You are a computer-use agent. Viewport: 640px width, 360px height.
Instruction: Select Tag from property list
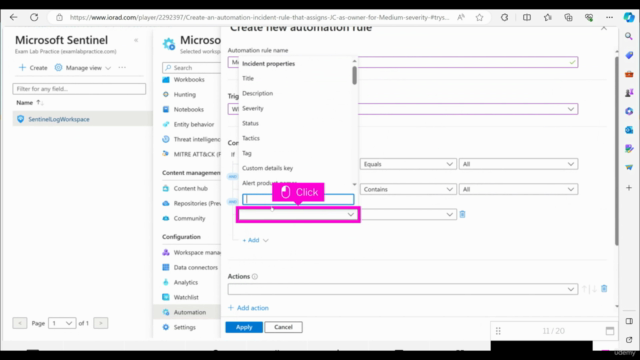coord(247,153)
